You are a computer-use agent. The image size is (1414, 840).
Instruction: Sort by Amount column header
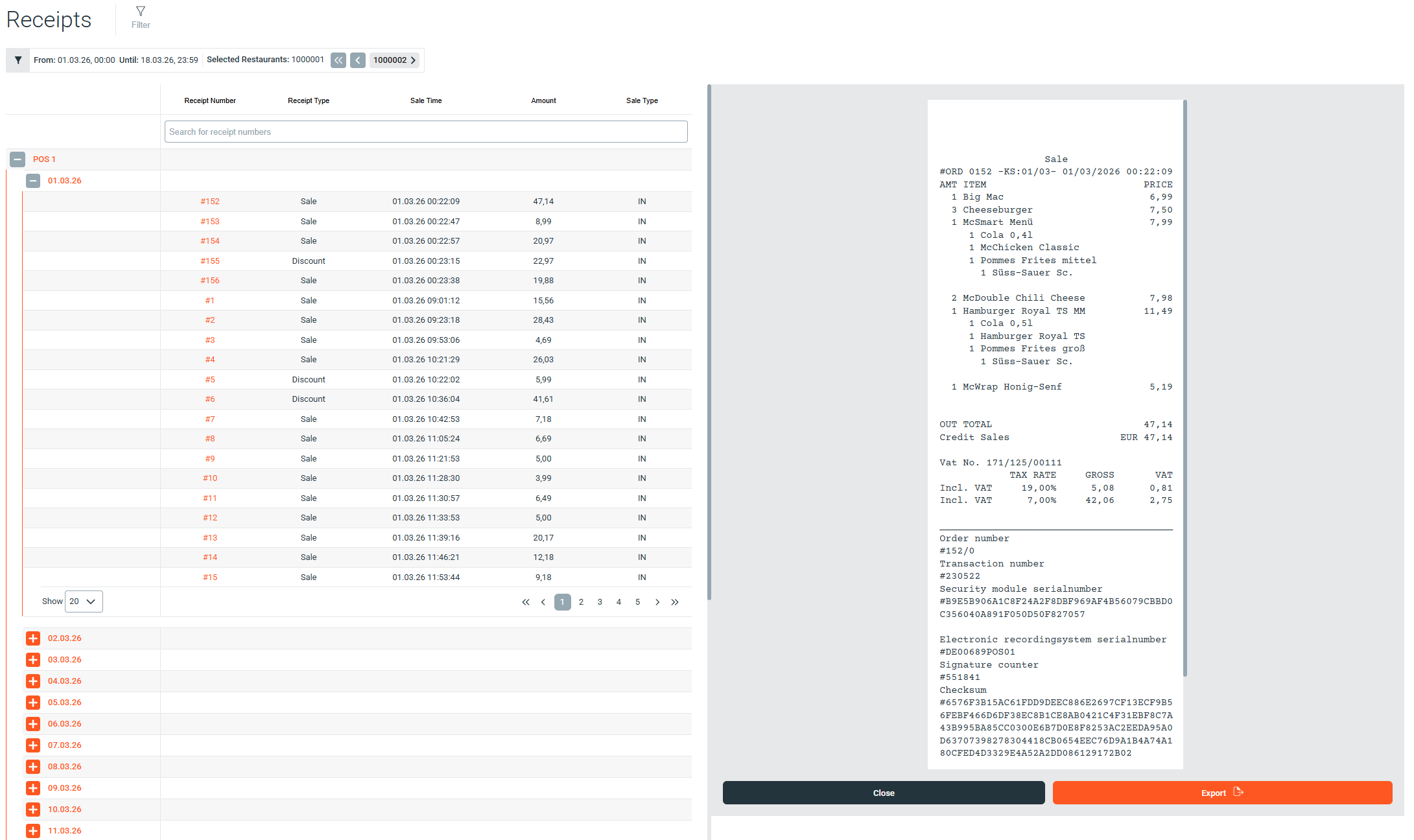(543, 100)
